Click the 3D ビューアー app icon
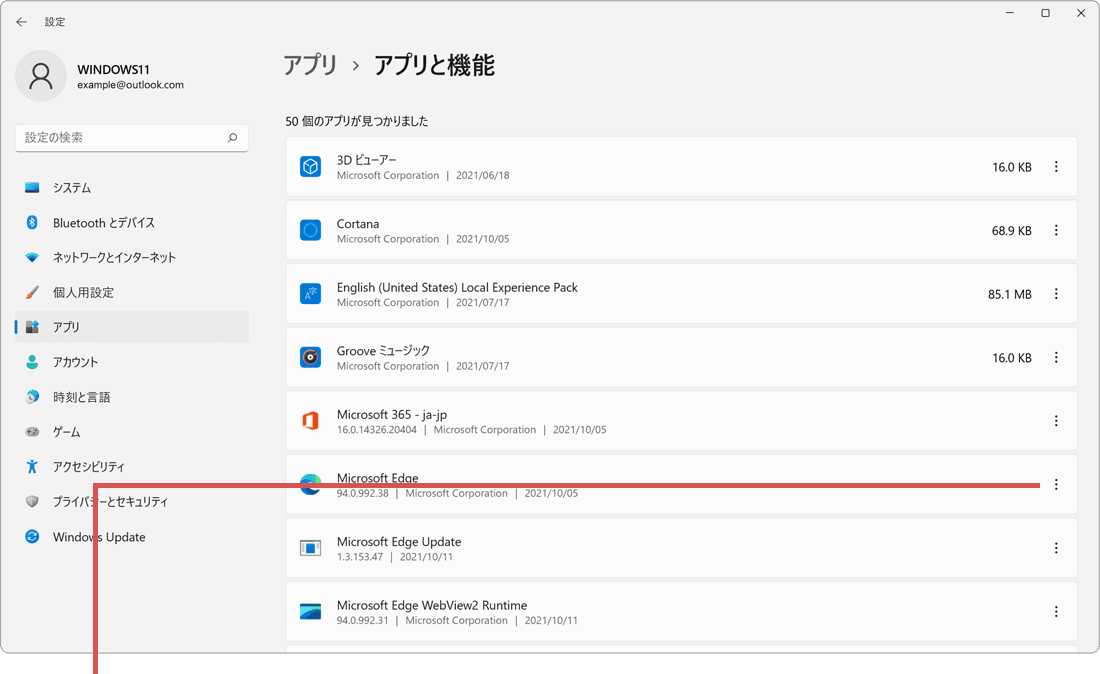 pyautogui.click(x=310, y=166)
